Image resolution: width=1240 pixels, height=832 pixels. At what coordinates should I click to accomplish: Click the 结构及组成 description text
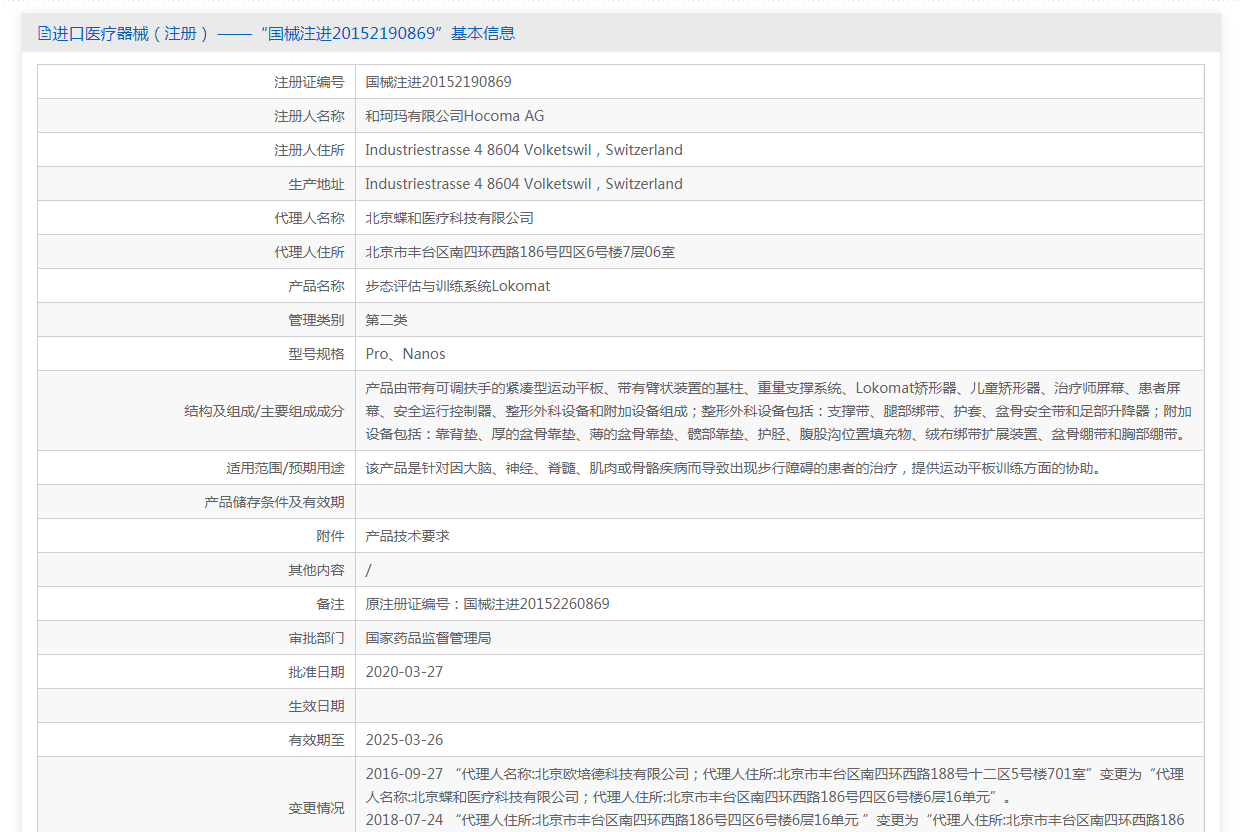778,411
